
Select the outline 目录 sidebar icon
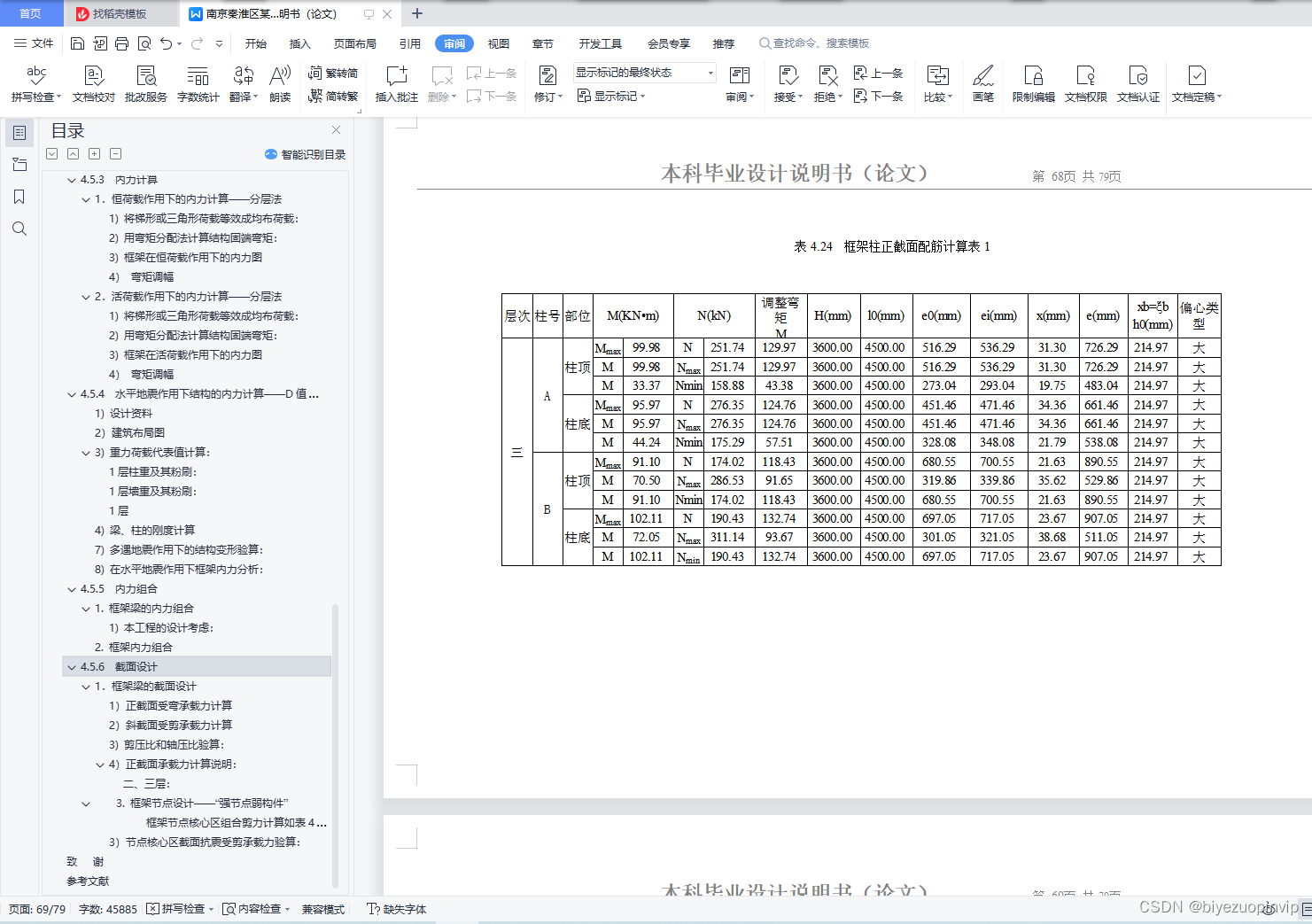19,133
